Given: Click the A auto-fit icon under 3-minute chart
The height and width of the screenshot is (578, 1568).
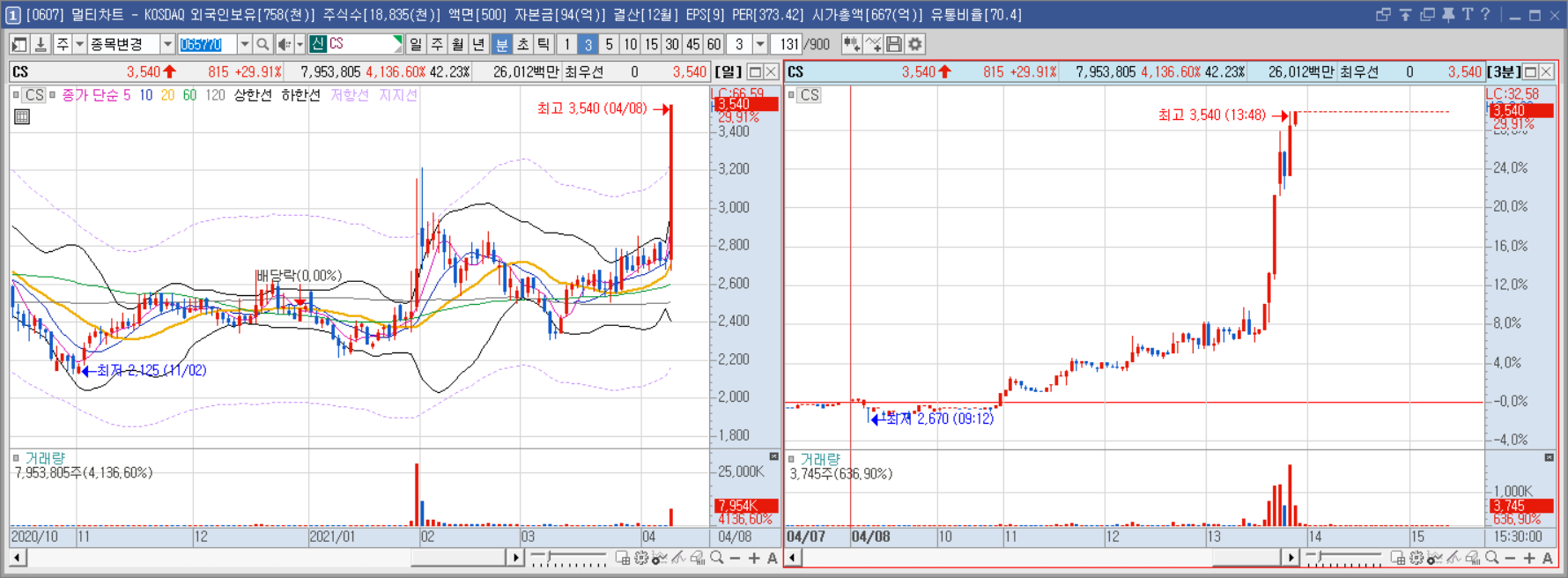Looking at the screenshot, I should [1547, 558].
